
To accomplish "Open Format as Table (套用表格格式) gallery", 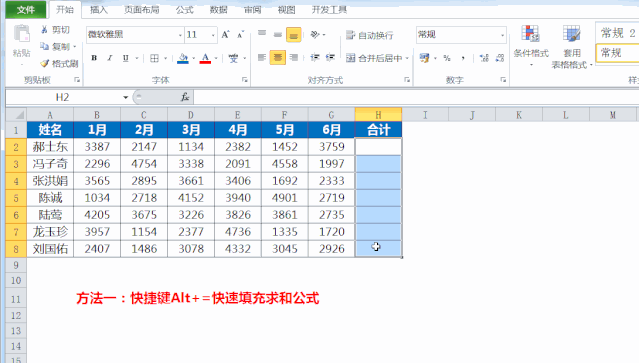I will point(572,46).
